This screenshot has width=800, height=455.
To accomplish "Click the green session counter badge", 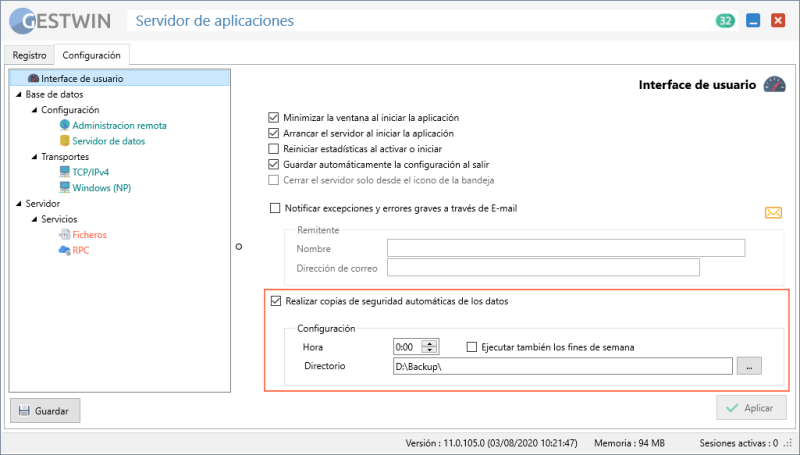I will point(725,20).
